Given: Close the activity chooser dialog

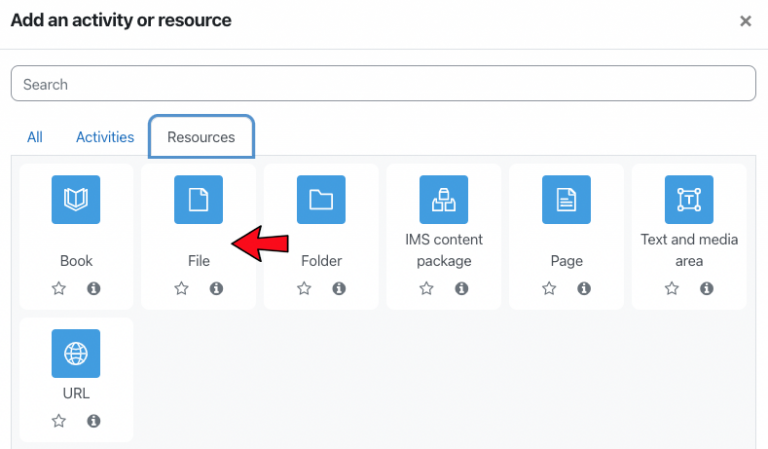Looking at the screenshot, I should (x=745, y=21).
